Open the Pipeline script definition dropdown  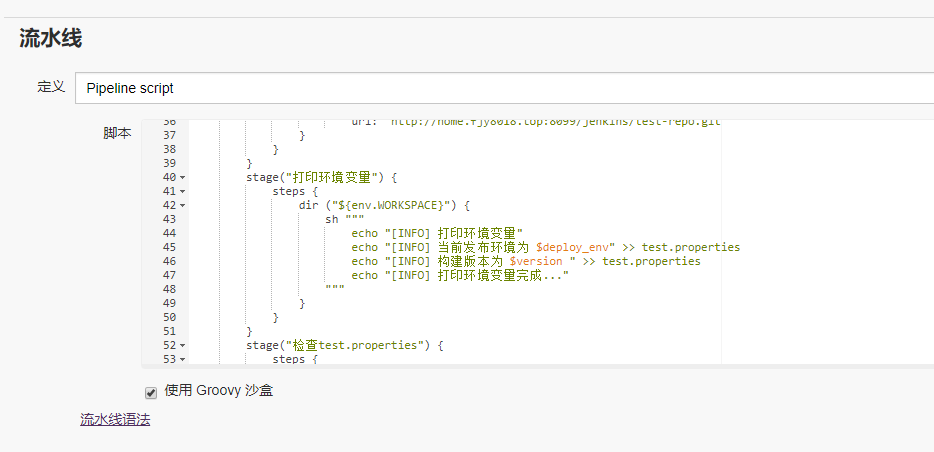click(500, 88)
